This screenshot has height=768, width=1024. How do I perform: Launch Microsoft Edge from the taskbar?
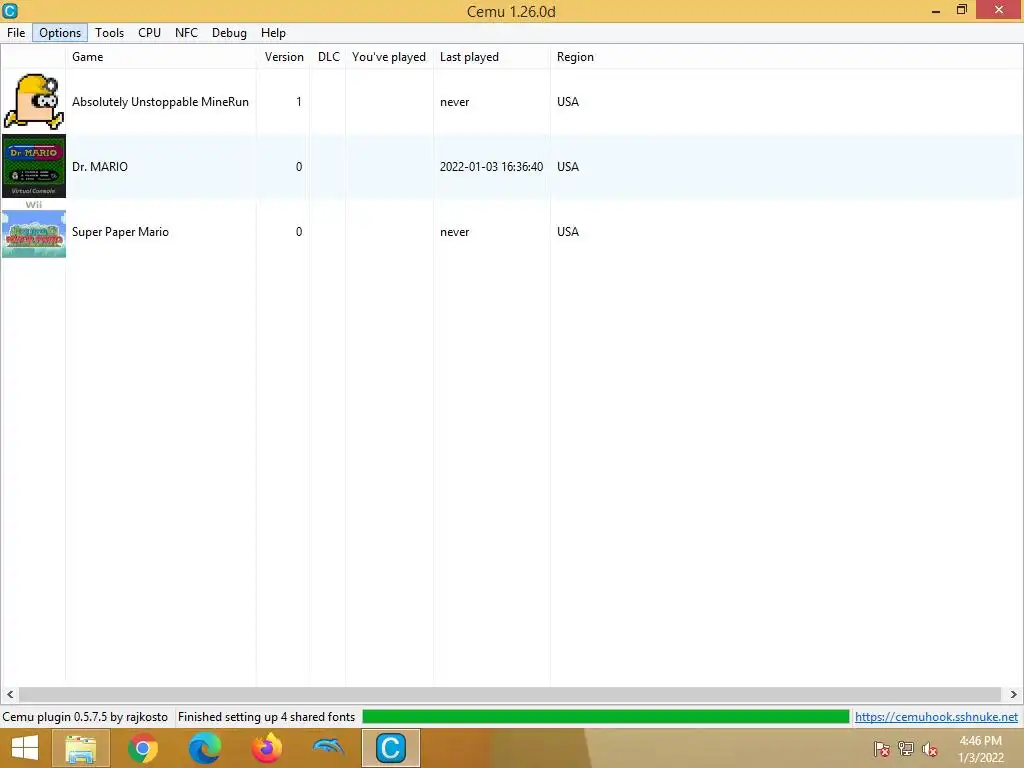tap(204, 748)
